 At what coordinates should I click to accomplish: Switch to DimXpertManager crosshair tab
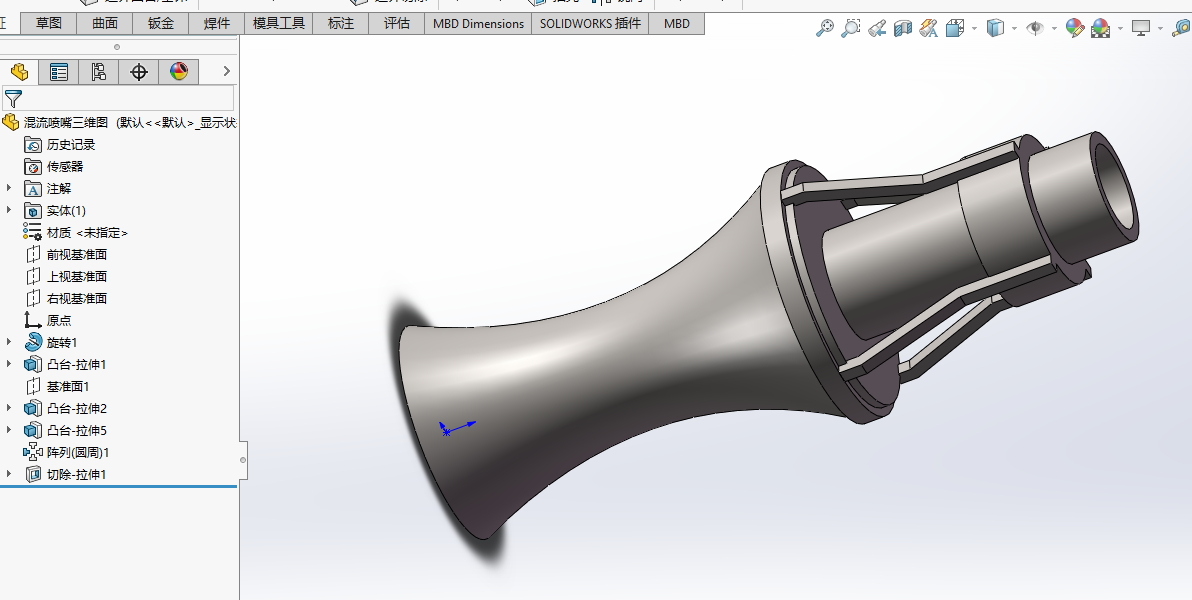coord(139,72)
